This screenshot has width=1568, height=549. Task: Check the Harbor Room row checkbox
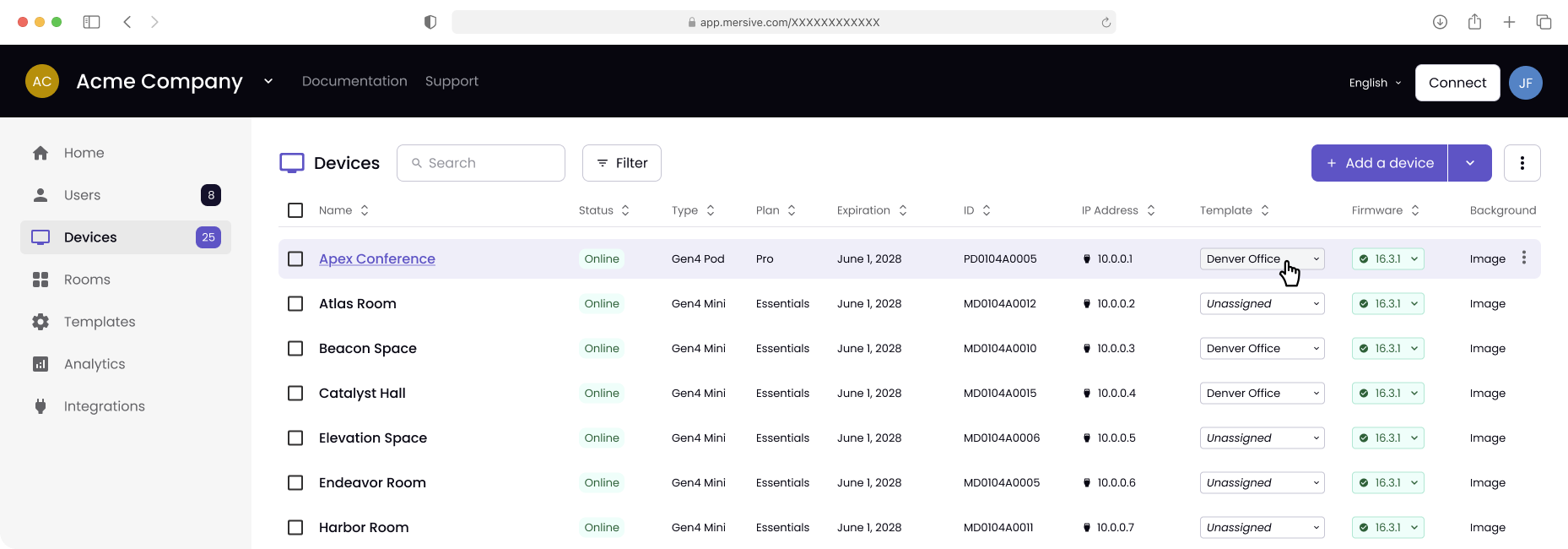click(295, 527)
